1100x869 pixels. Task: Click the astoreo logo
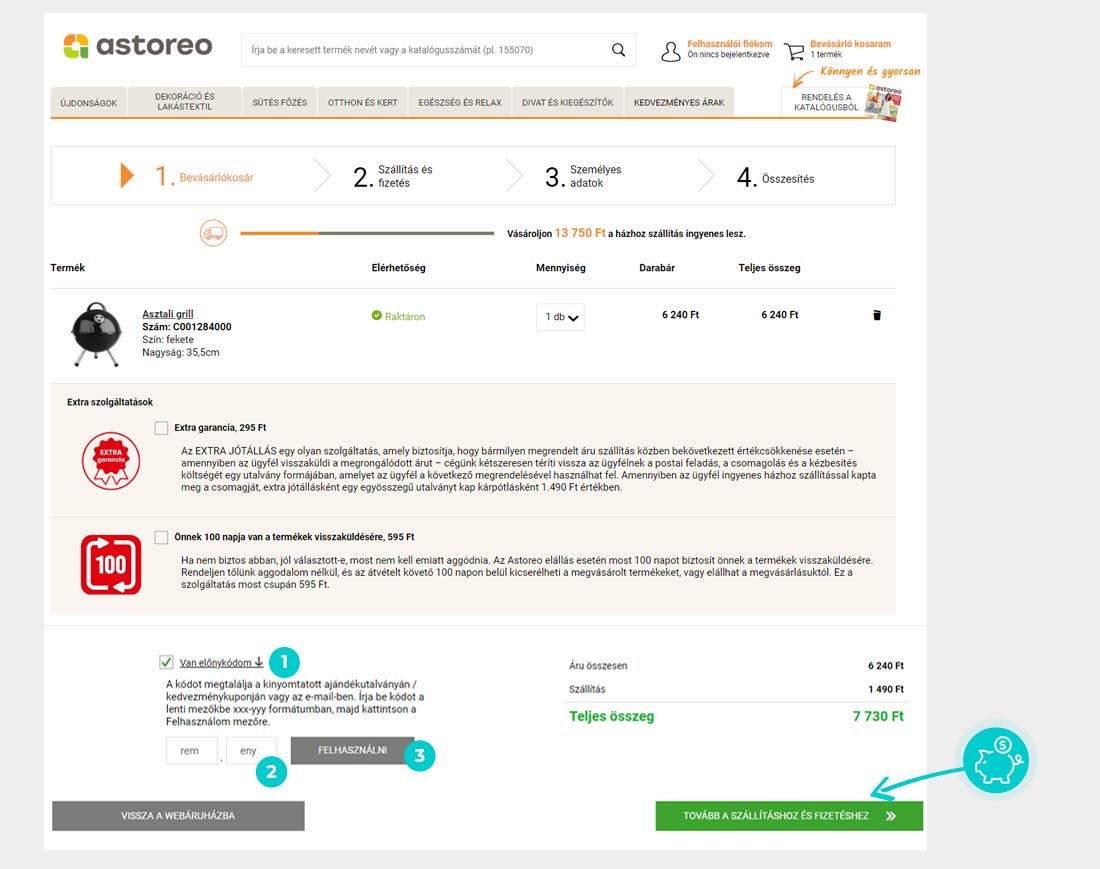[138, 46]
